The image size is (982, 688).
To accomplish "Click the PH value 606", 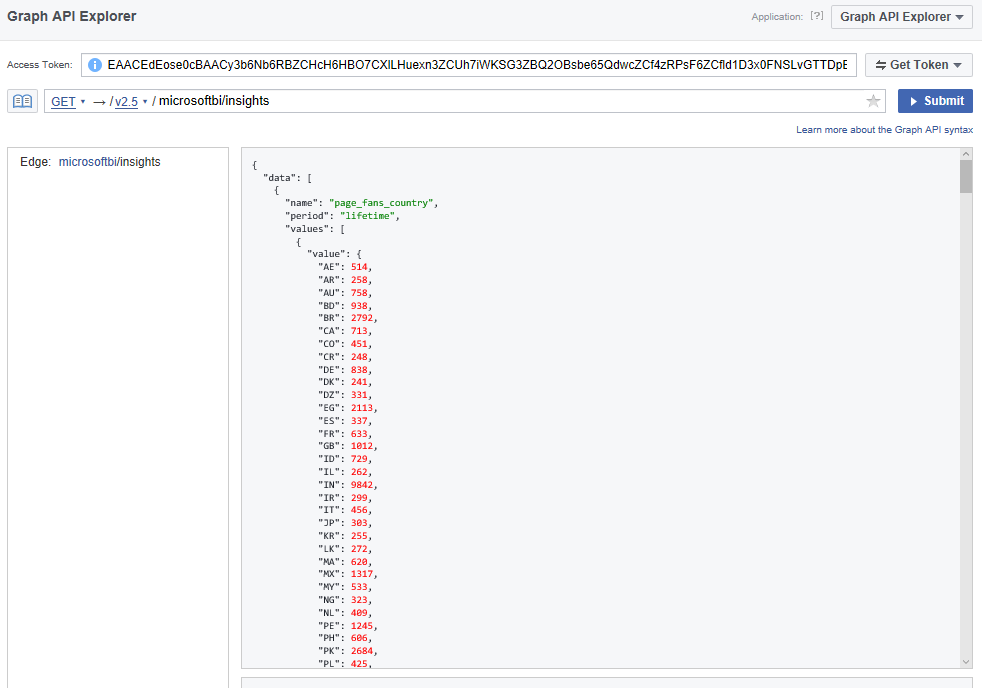I will click(359, 638).
